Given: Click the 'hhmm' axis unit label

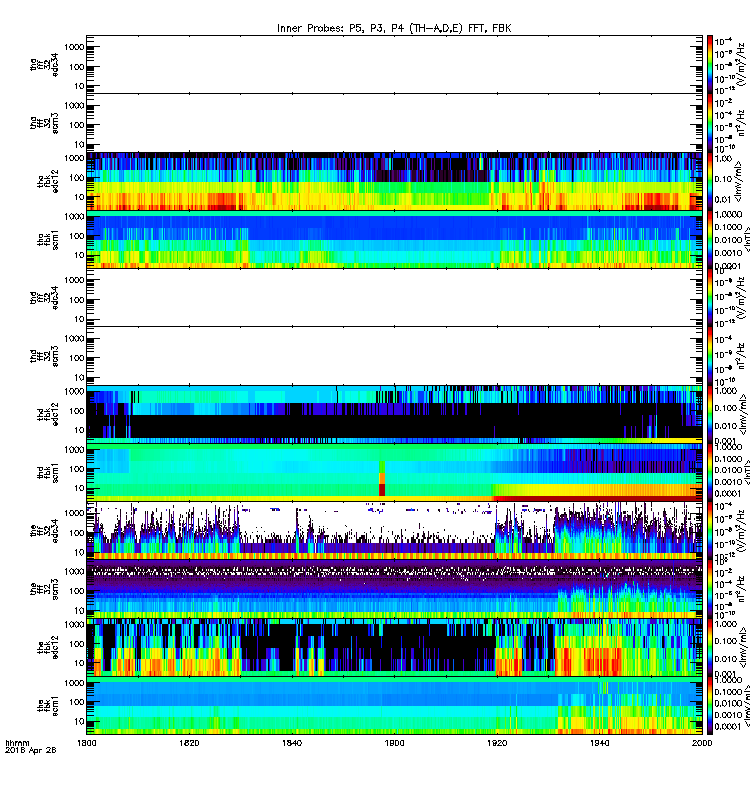Looking at the screenshot, I should pyautogui.click(x=17, y=743).
